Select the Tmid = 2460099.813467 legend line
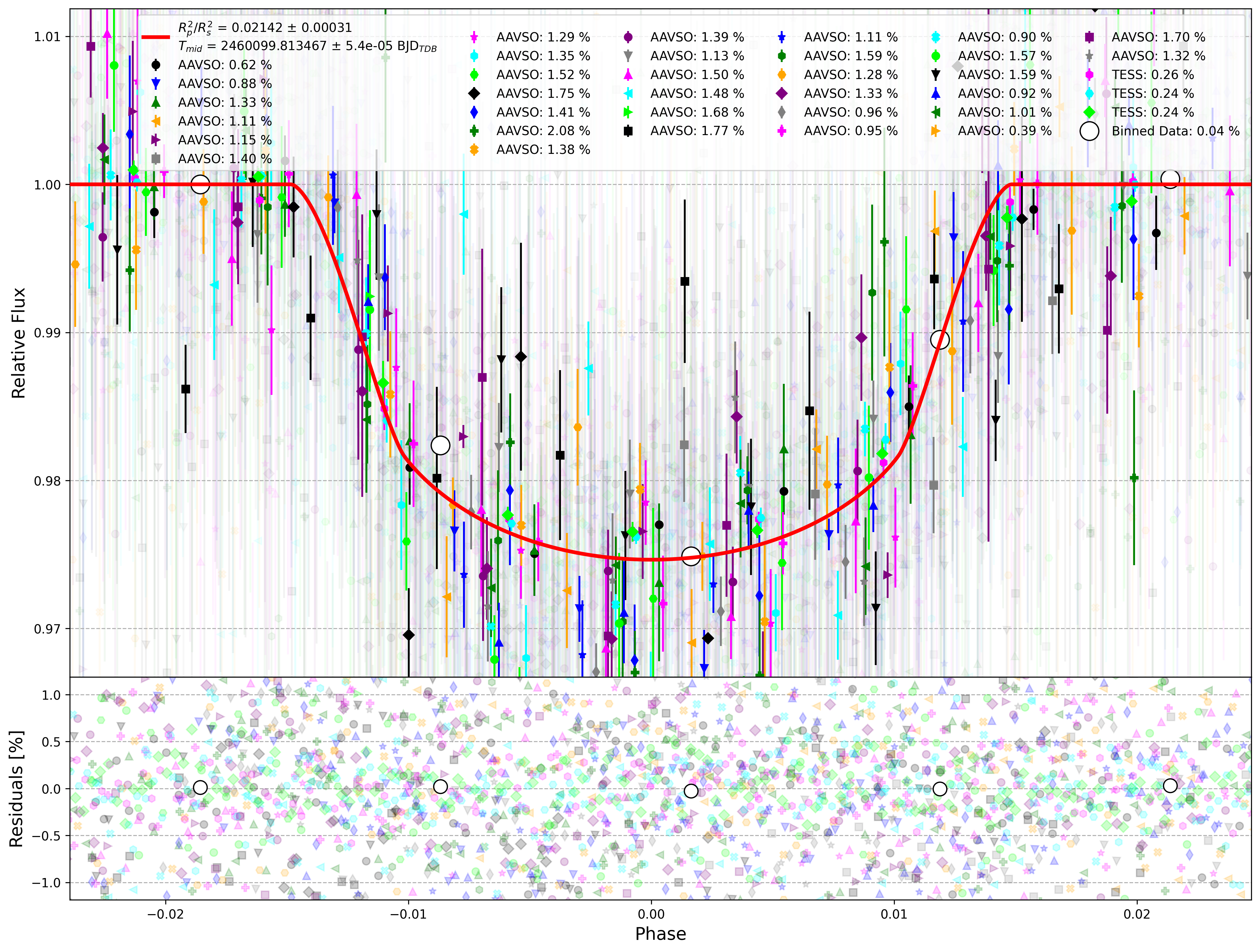Image resolution: width=1260 pixels, height=952 pixels. pos(308,47)
